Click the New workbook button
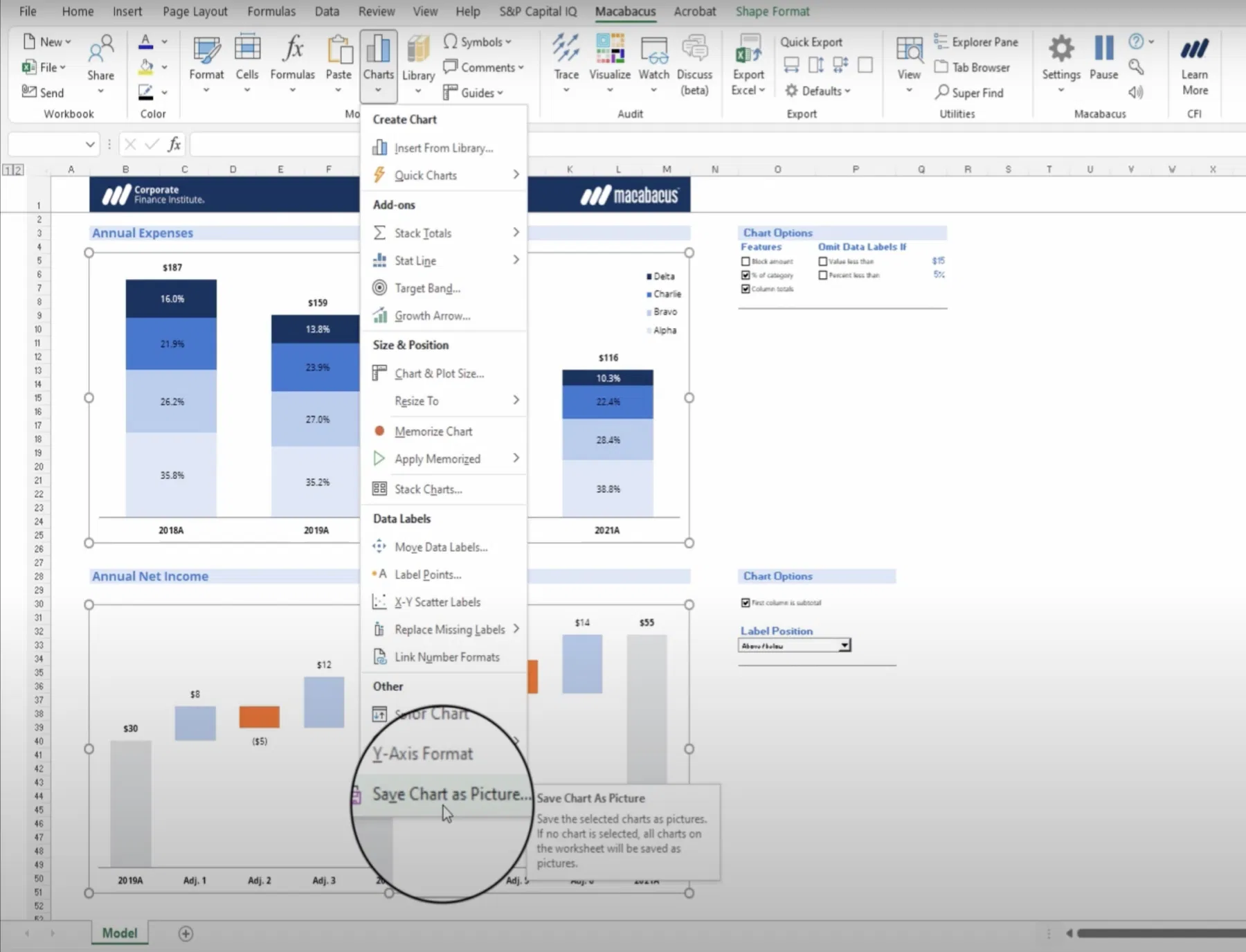1246x952 pixels. (x=47, y=42)
